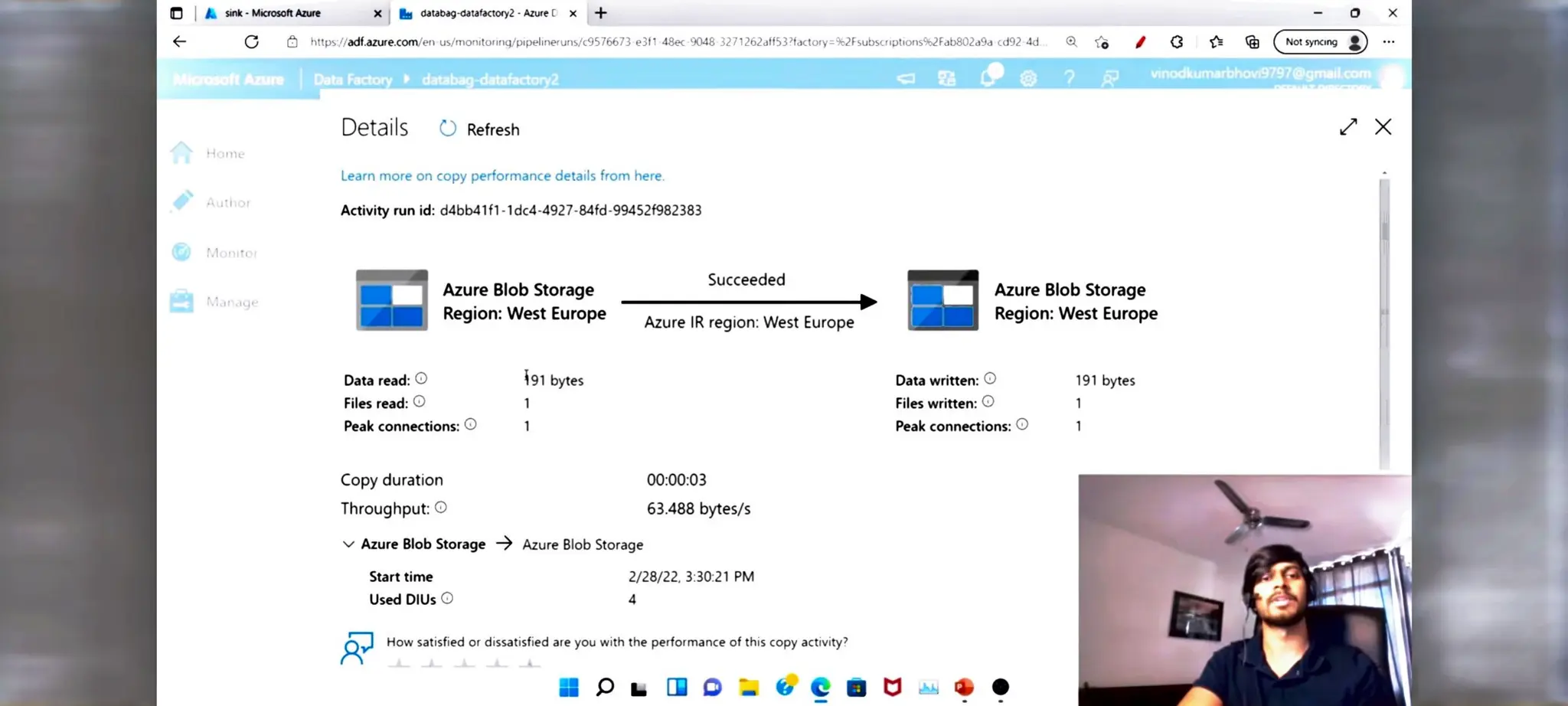Image resolution: width=1568 pixels, height=706 pixels.
Task: Show info for sink Peak connections
Action: tap(1022, 424)
